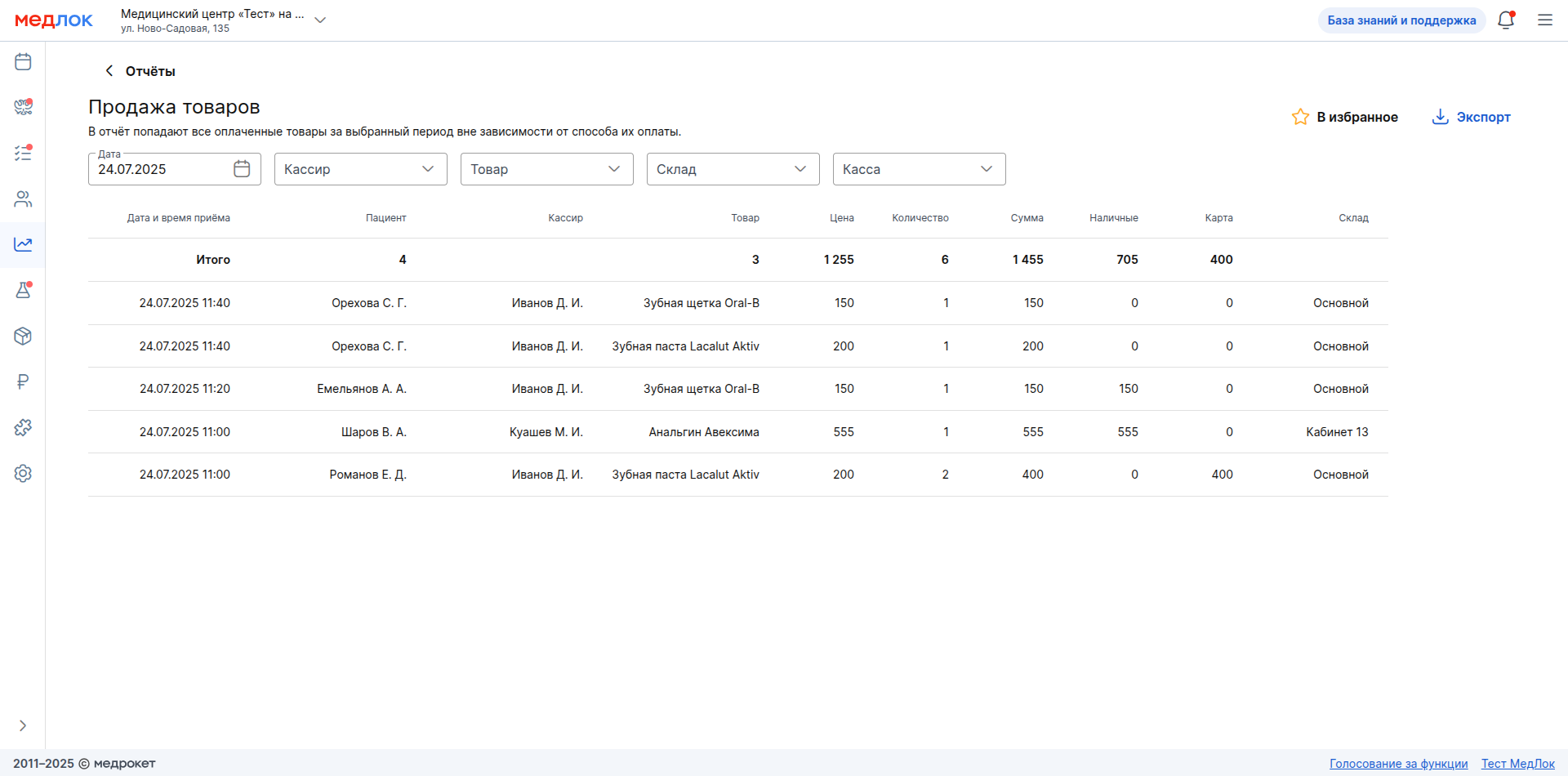1568x776 pixels.
Task: Click the Анальгин Авексима product cell
Action: point(704,432)
